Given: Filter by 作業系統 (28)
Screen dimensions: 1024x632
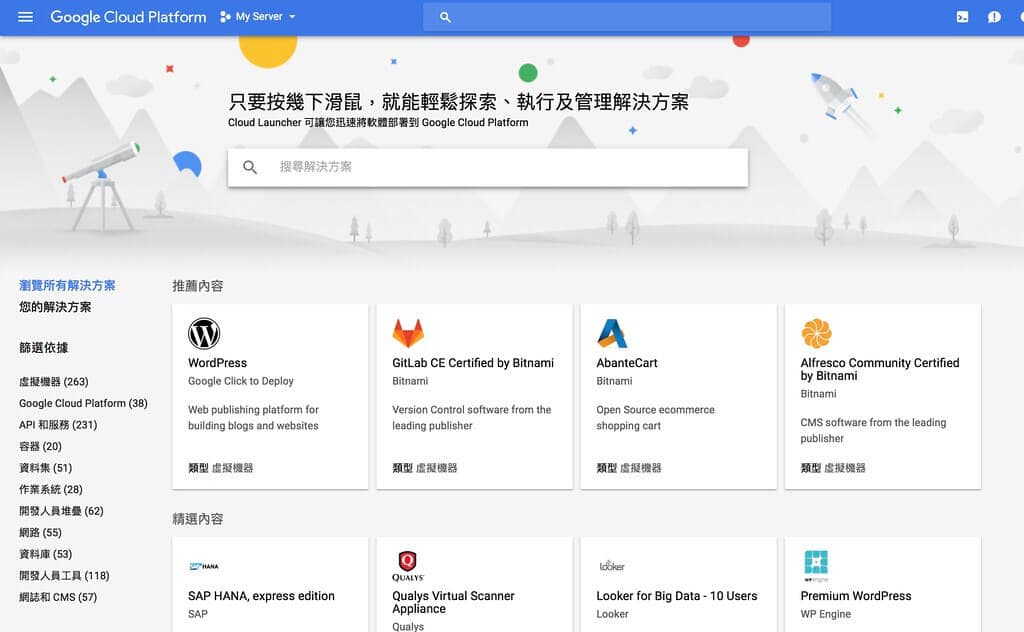Looking at the screenshot, I should pyautogui.click(x=51, y=489).
